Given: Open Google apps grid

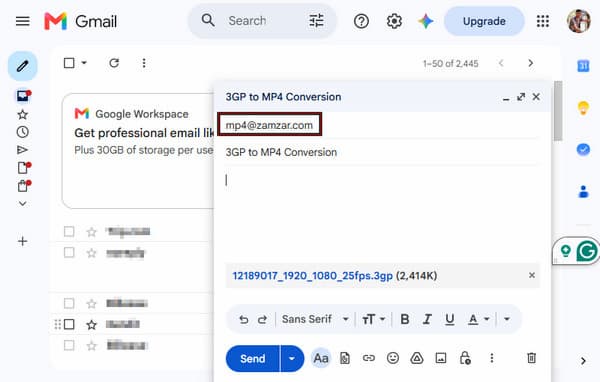Looking at the screenshot, I should point(543,21).
